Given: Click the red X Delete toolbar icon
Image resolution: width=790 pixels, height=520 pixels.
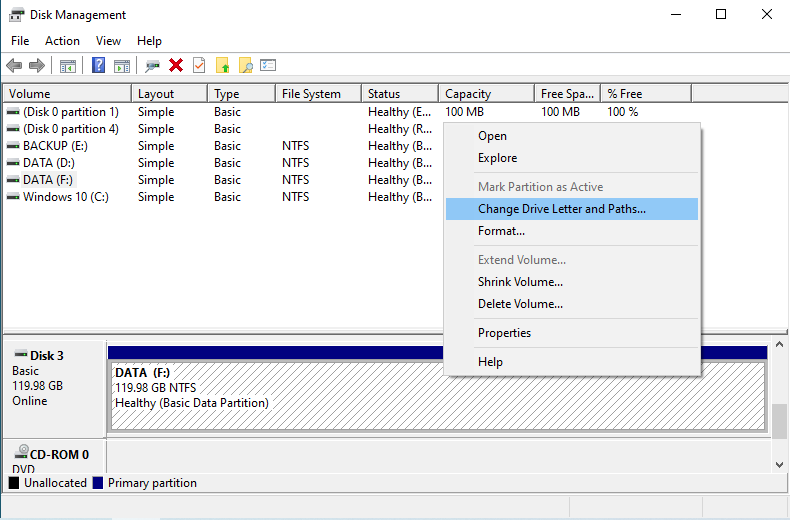Looking at the screenshot, I should (176, 65).
